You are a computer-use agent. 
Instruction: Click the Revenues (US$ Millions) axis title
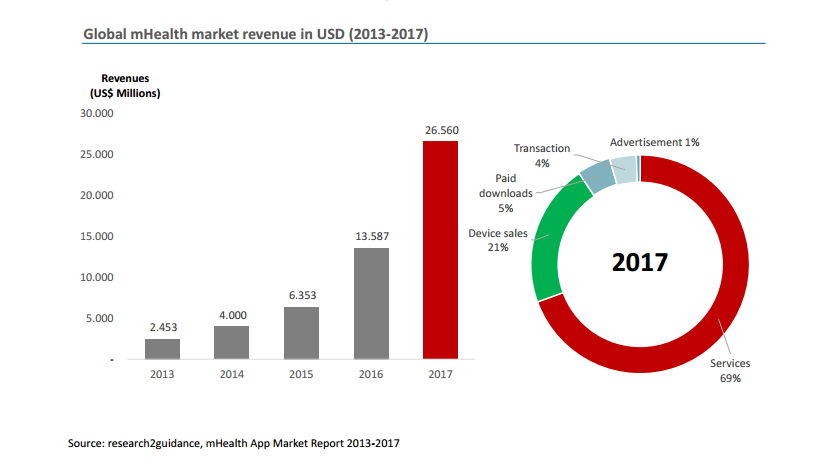(131, 86)
